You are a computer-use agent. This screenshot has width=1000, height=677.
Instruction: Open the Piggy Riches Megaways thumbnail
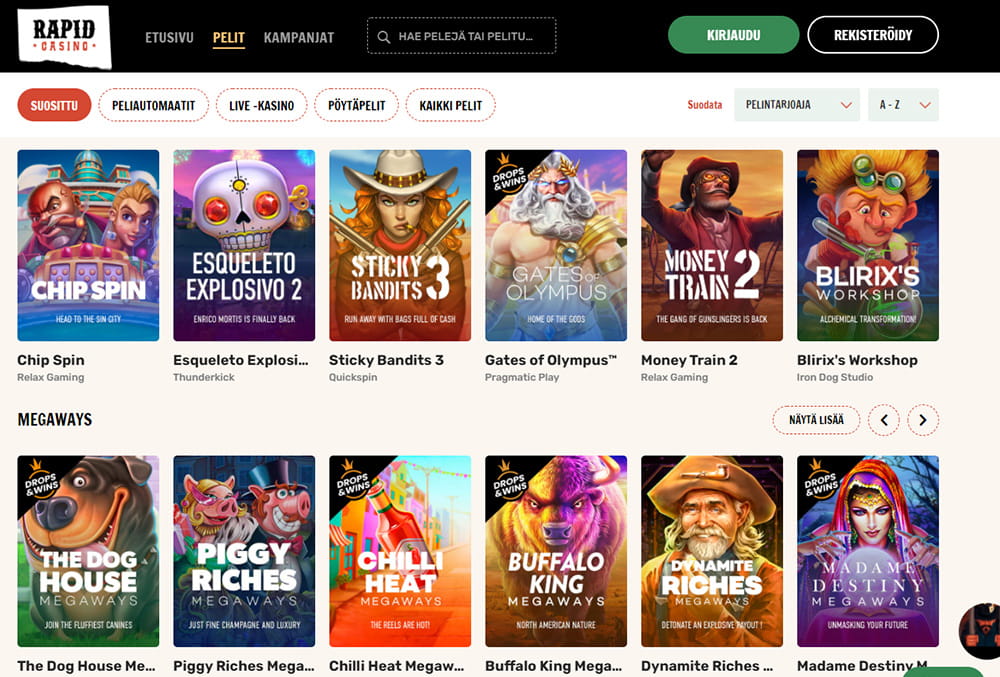[x=244, y=551]
